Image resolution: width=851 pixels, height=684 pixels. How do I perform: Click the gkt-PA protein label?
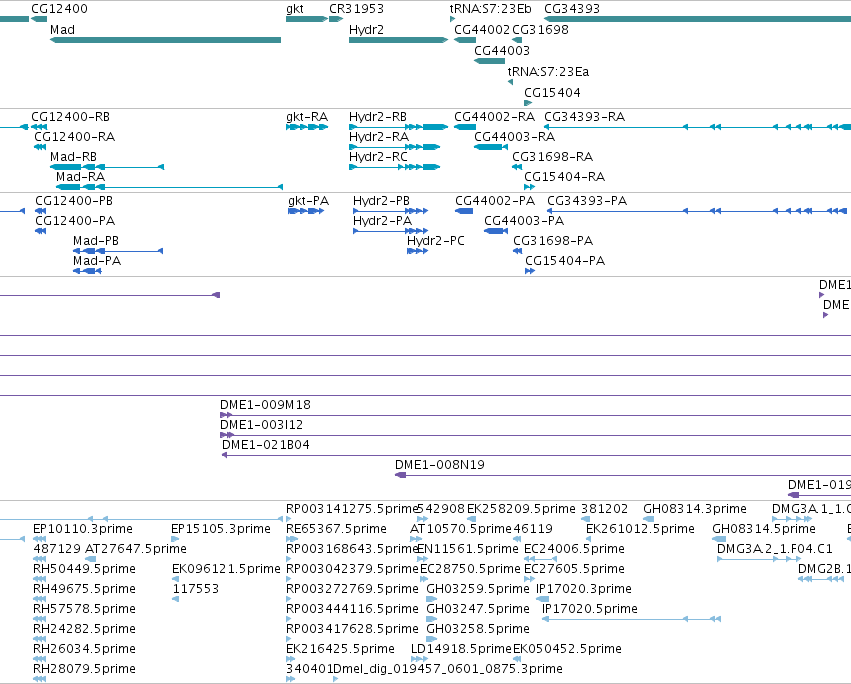tap(308, 201)
